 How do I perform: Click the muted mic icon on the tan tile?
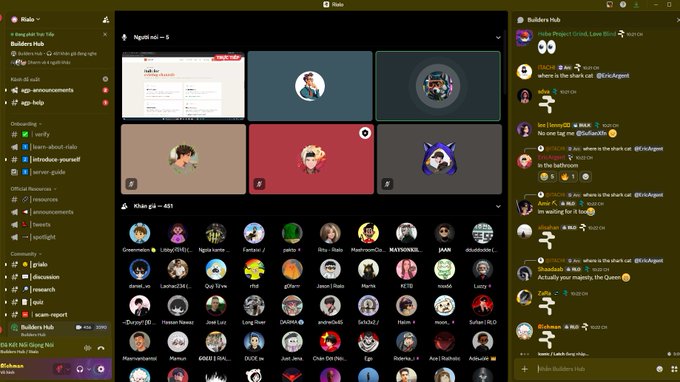tap(131, 184)
